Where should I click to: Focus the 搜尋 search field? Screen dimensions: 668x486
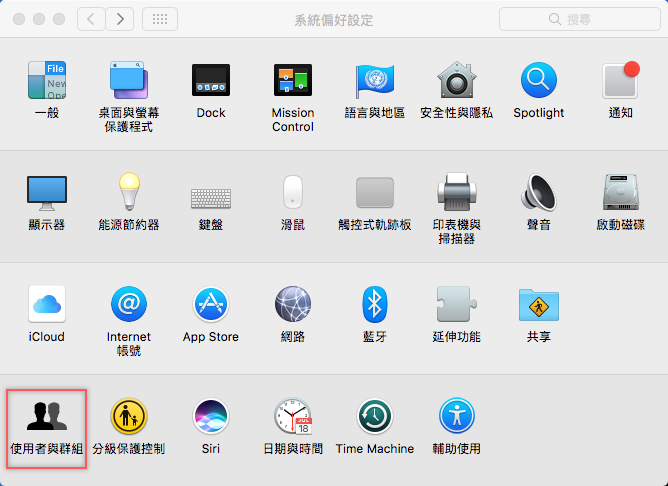coord(580,19)
